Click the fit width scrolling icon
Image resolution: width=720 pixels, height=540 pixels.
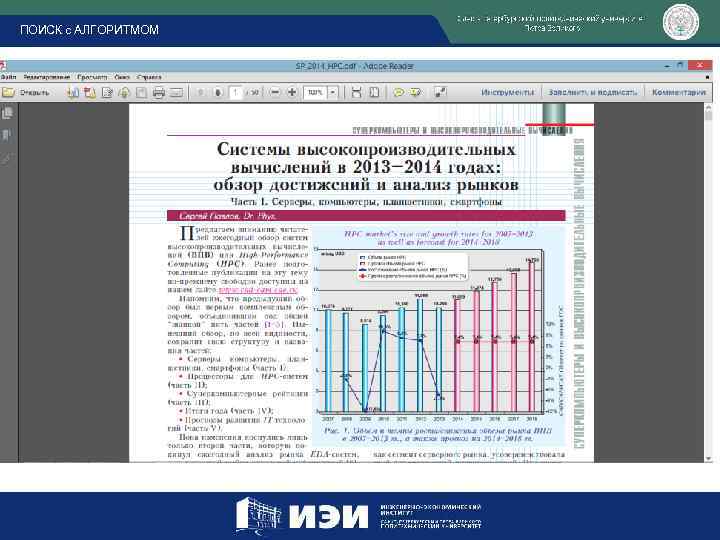click(x=356, y=93)
